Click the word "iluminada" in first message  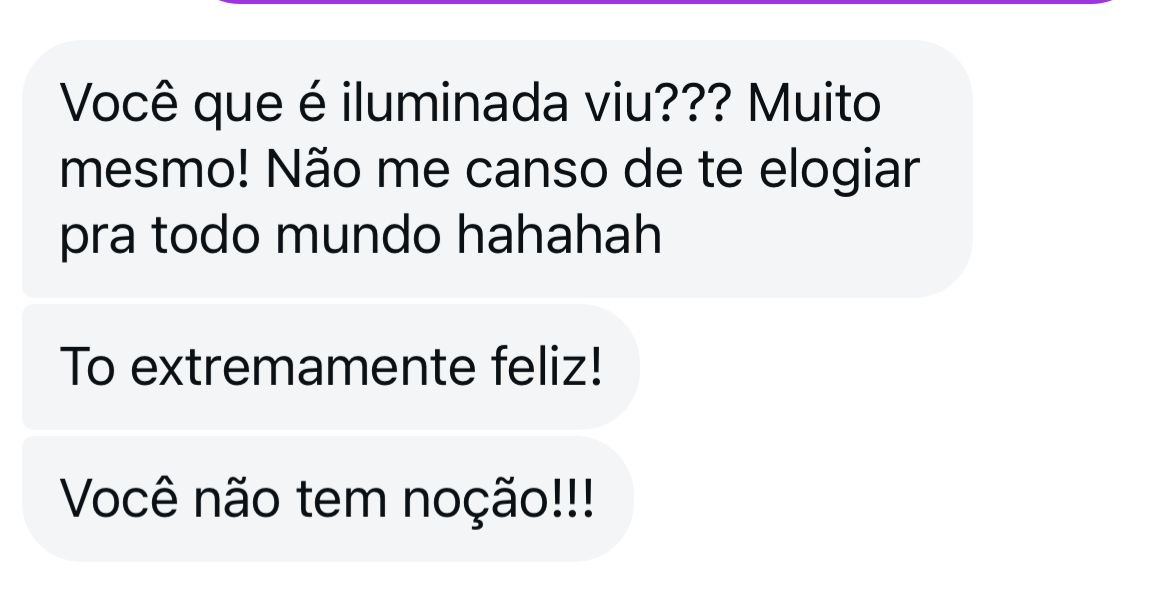pos(454,103)
